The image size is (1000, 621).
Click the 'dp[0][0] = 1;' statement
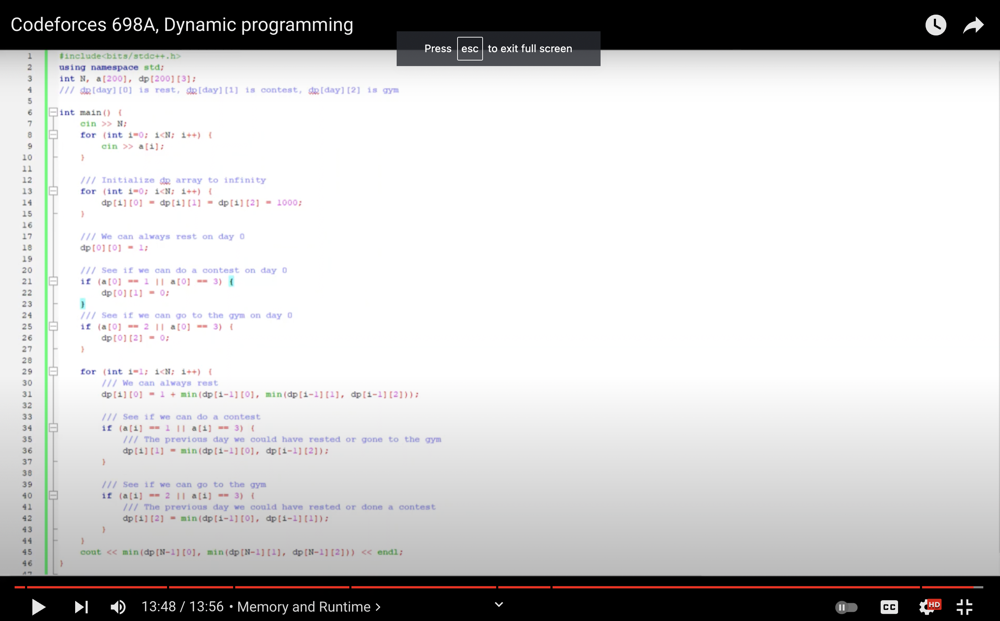click(114, 247)
